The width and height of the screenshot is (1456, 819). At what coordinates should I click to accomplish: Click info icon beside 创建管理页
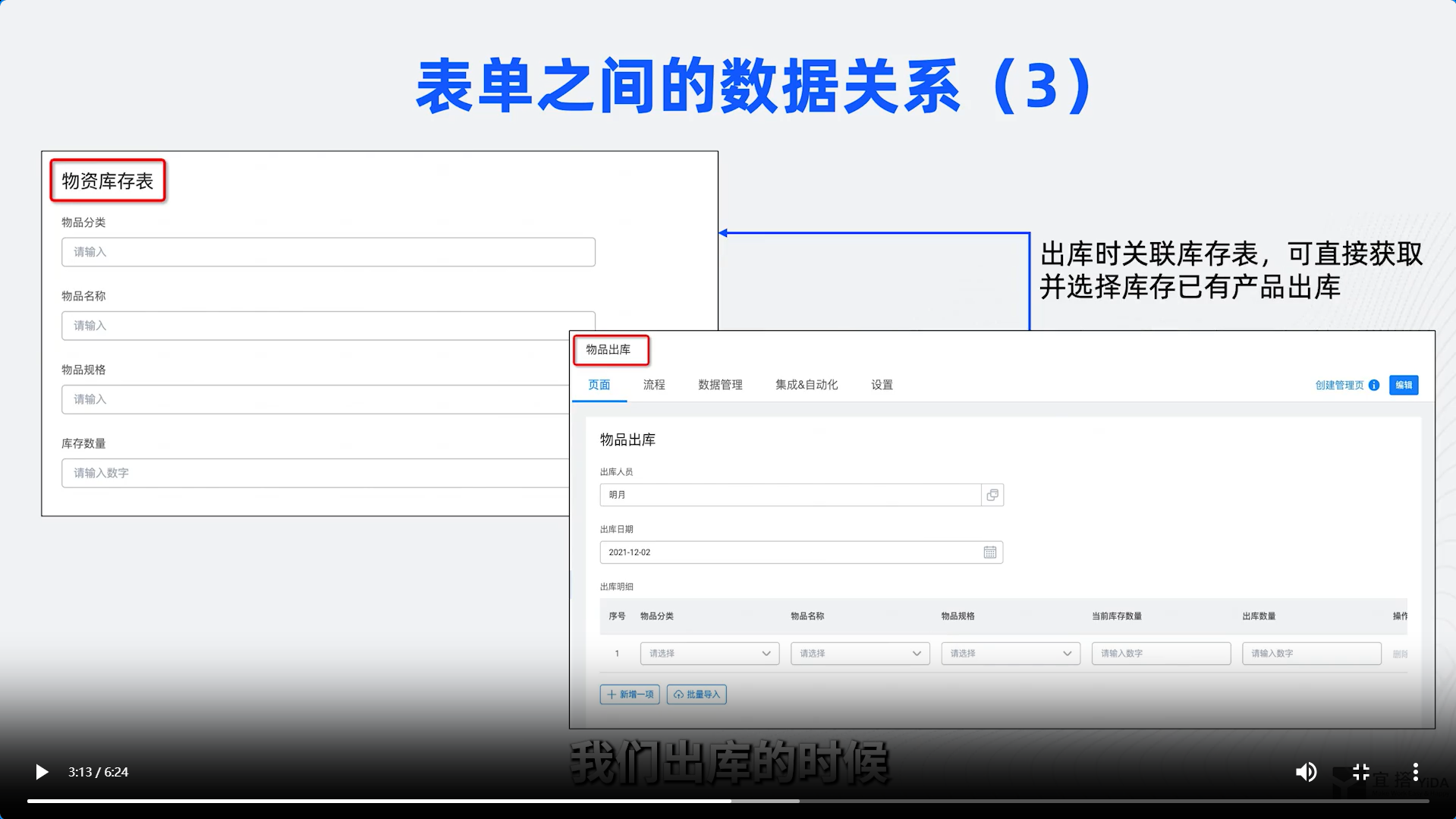coord(1374,386)
